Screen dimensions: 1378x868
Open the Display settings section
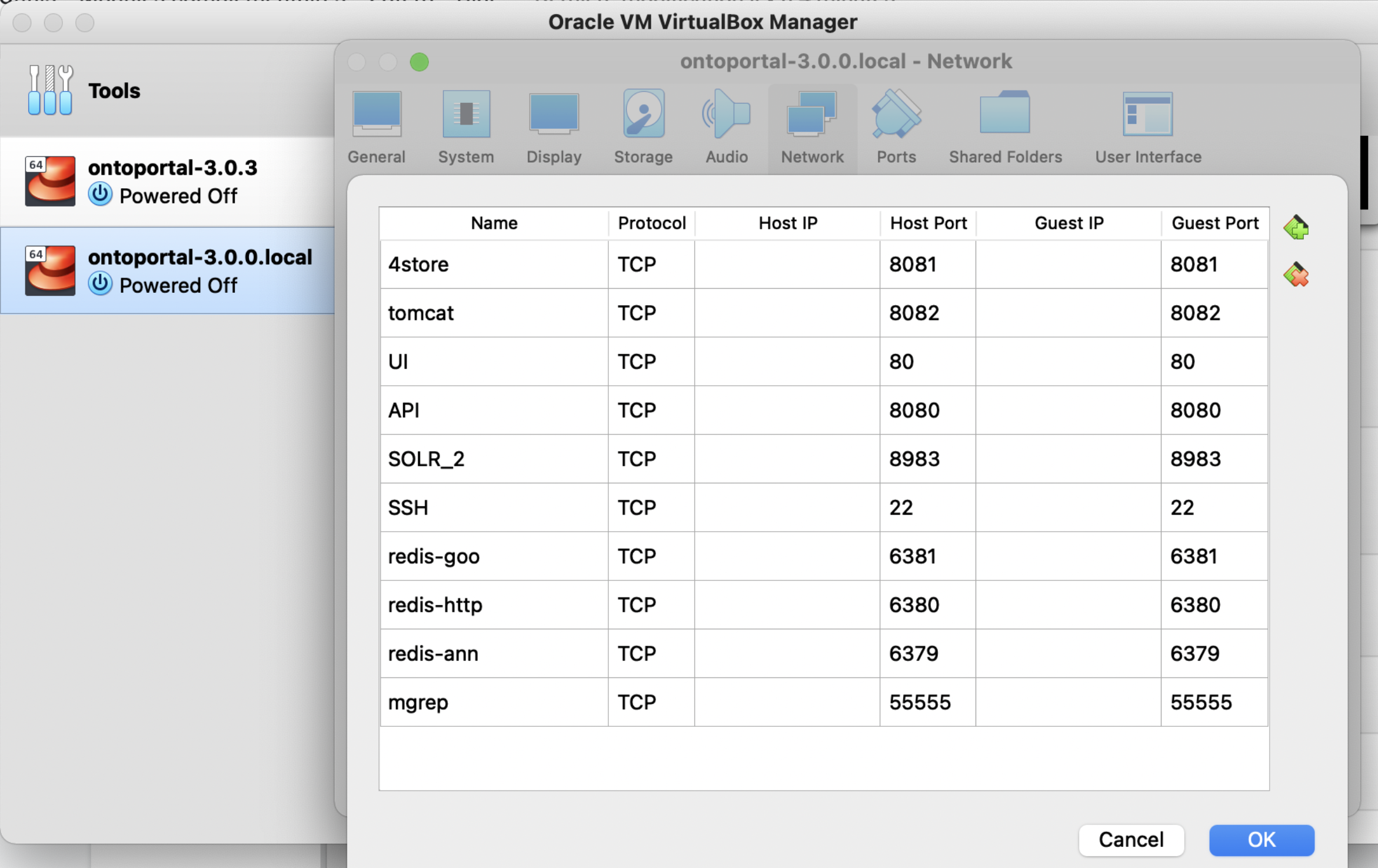click(554, 128)
